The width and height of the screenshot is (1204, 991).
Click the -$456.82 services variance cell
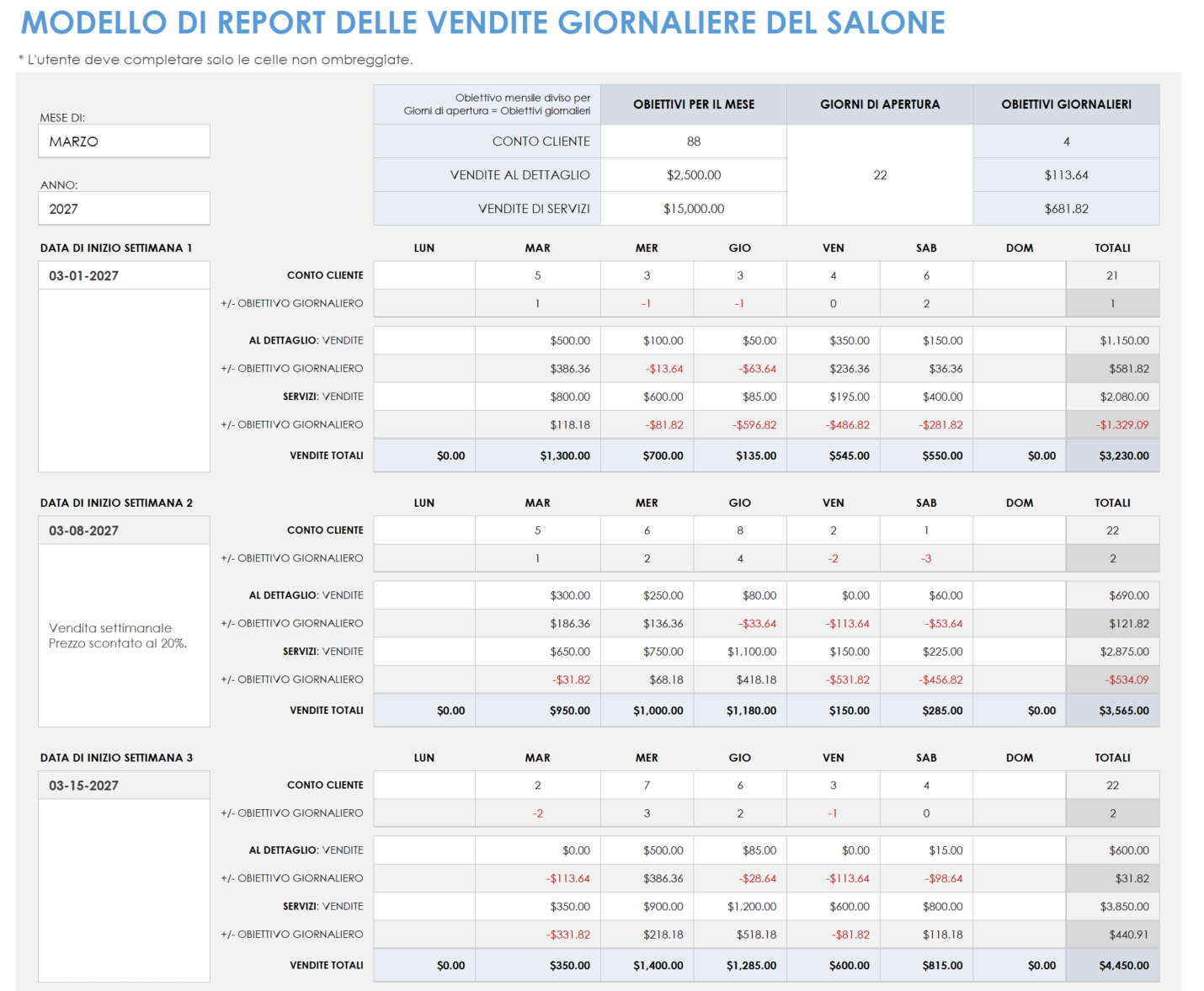tap(926, 679)
